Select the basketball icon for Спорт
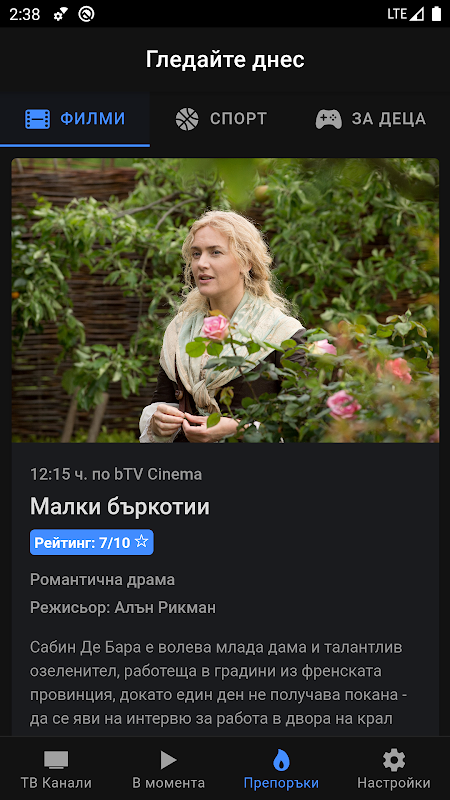 [187, 119]
